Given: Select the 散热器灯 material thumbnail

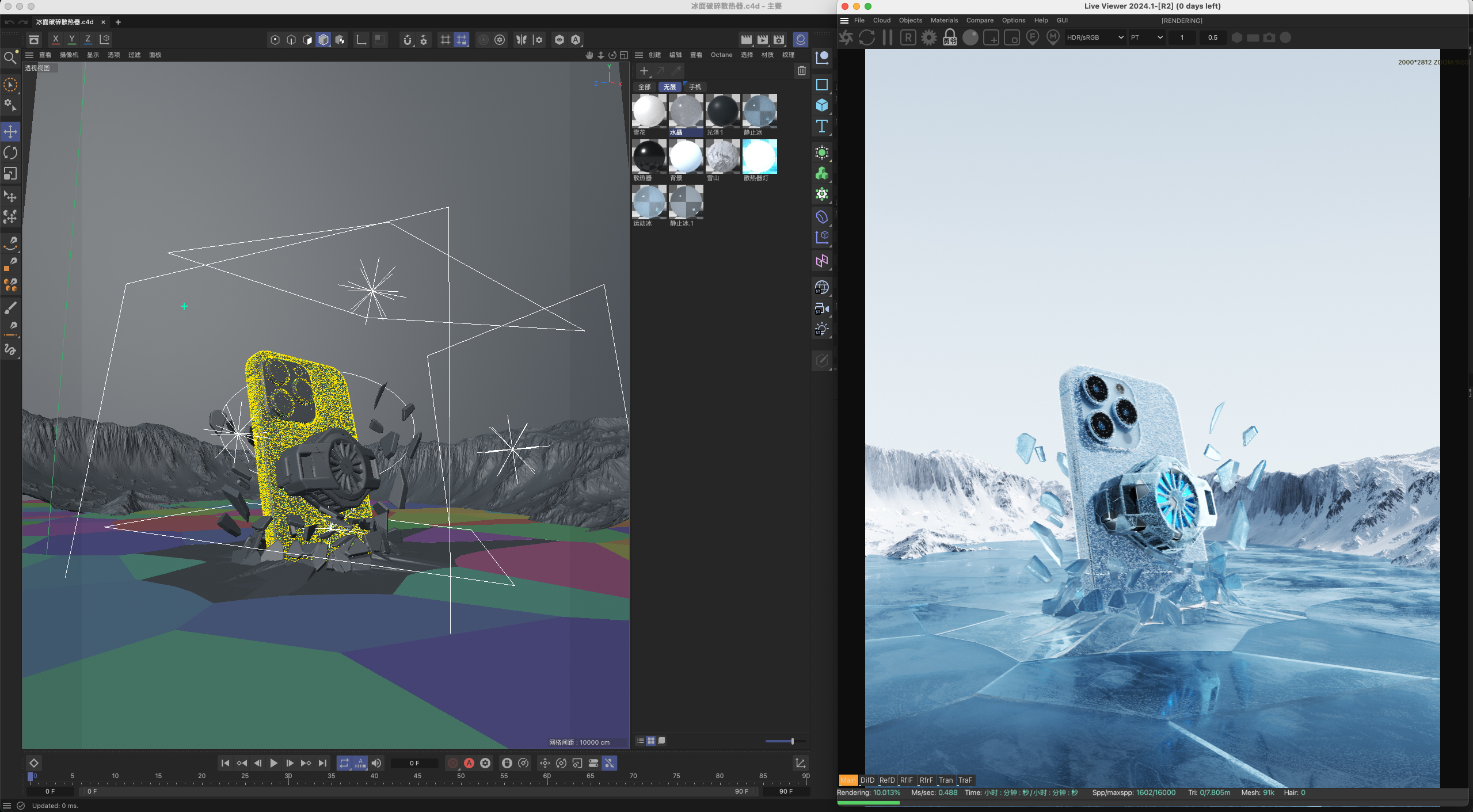Looking at the screenshot, I should point(759,157).
